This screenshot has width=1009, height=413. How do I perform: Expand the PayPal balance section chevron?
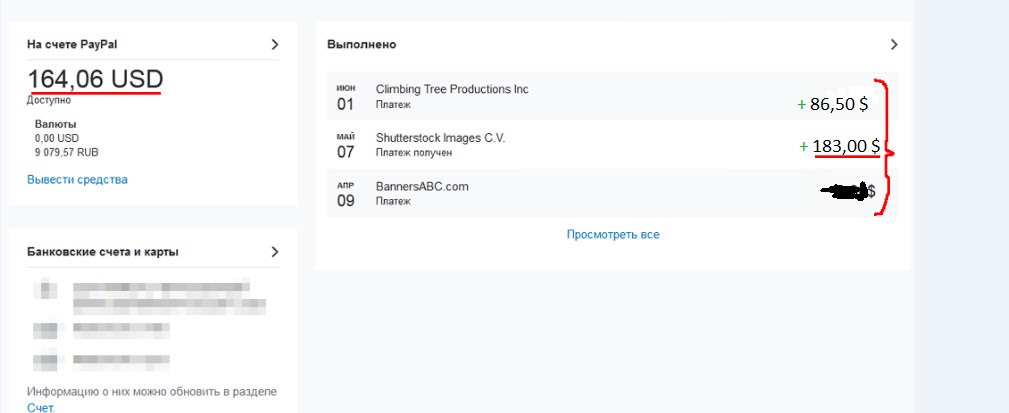coord(275,45)
